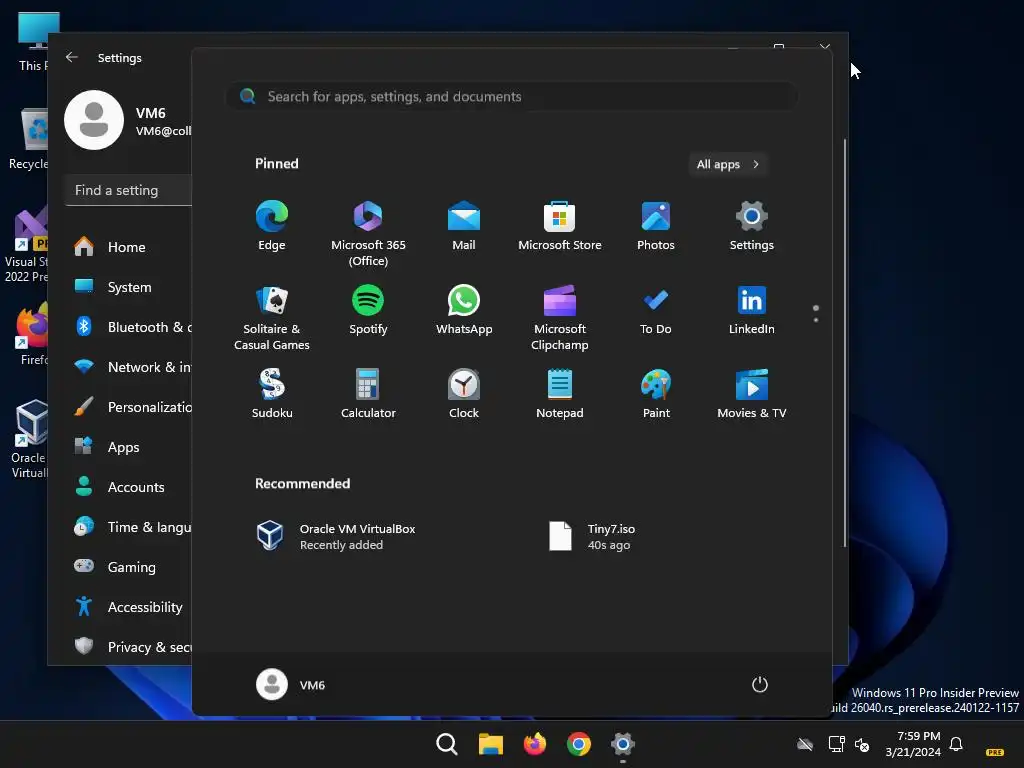Image resolution: width=1024 pixels, height=768 pixels.
Task: Open the Calculator app
Action: click(368, 393)
